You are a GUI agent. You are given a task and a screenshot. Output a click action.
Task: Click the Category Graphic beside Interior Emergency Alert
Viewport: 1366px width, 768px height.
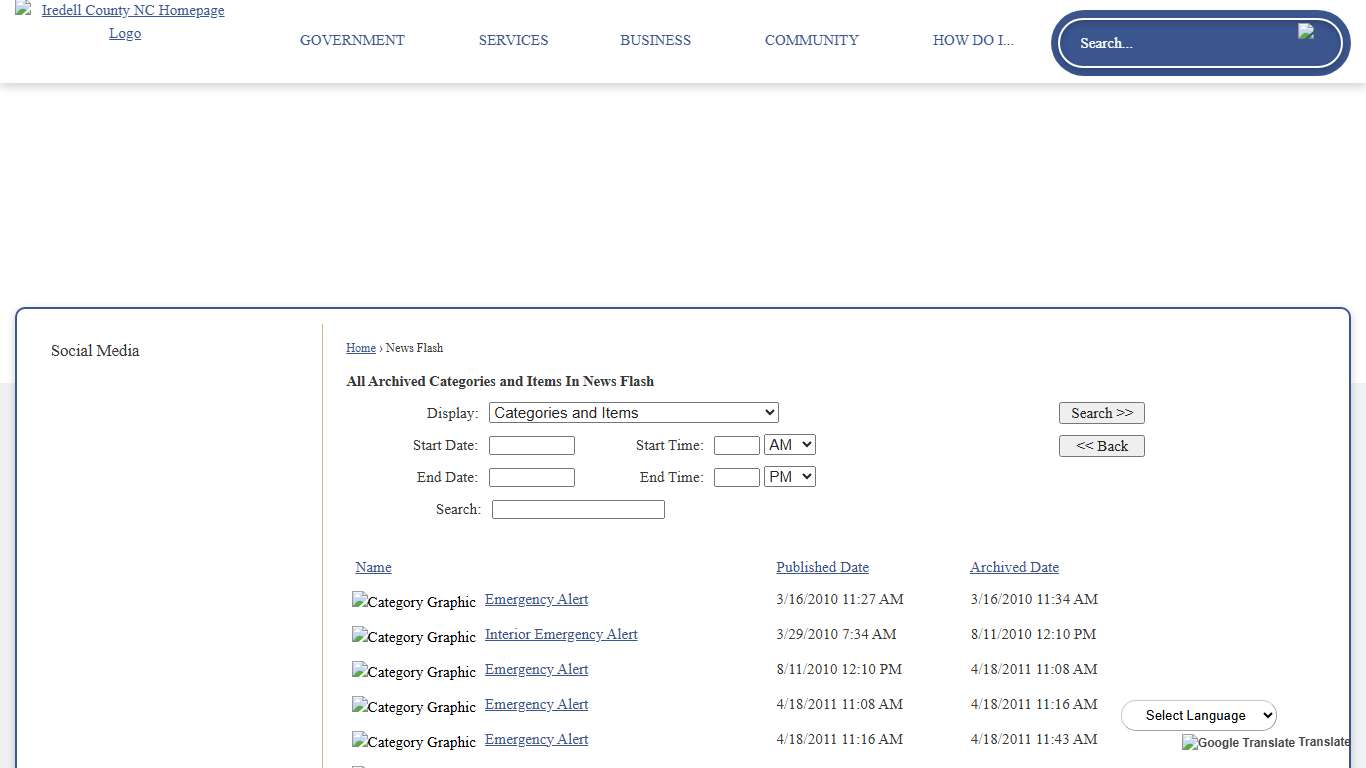tap(414, 637)
